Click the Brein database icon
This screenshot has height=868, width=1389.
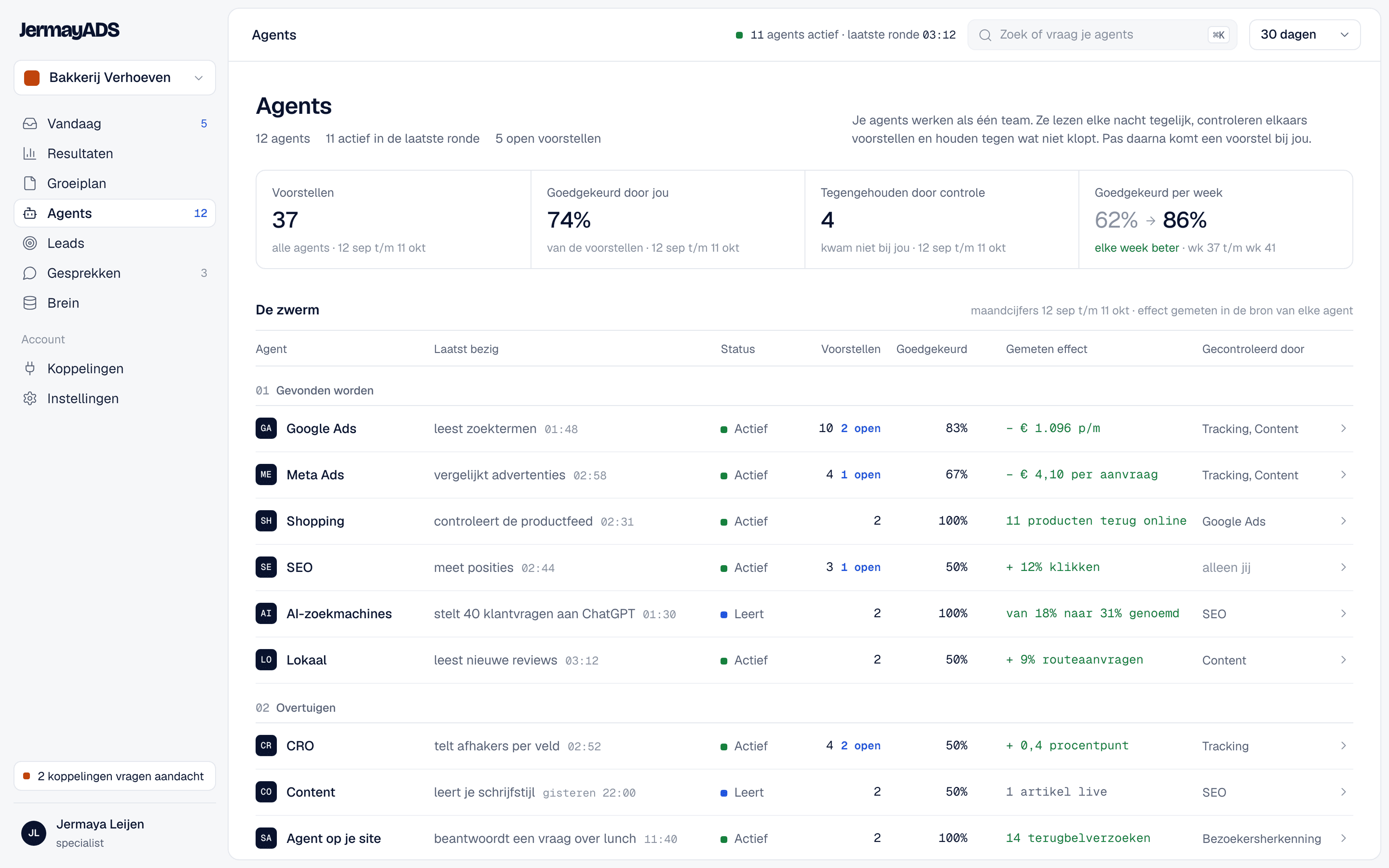click(x=30, y=302)
